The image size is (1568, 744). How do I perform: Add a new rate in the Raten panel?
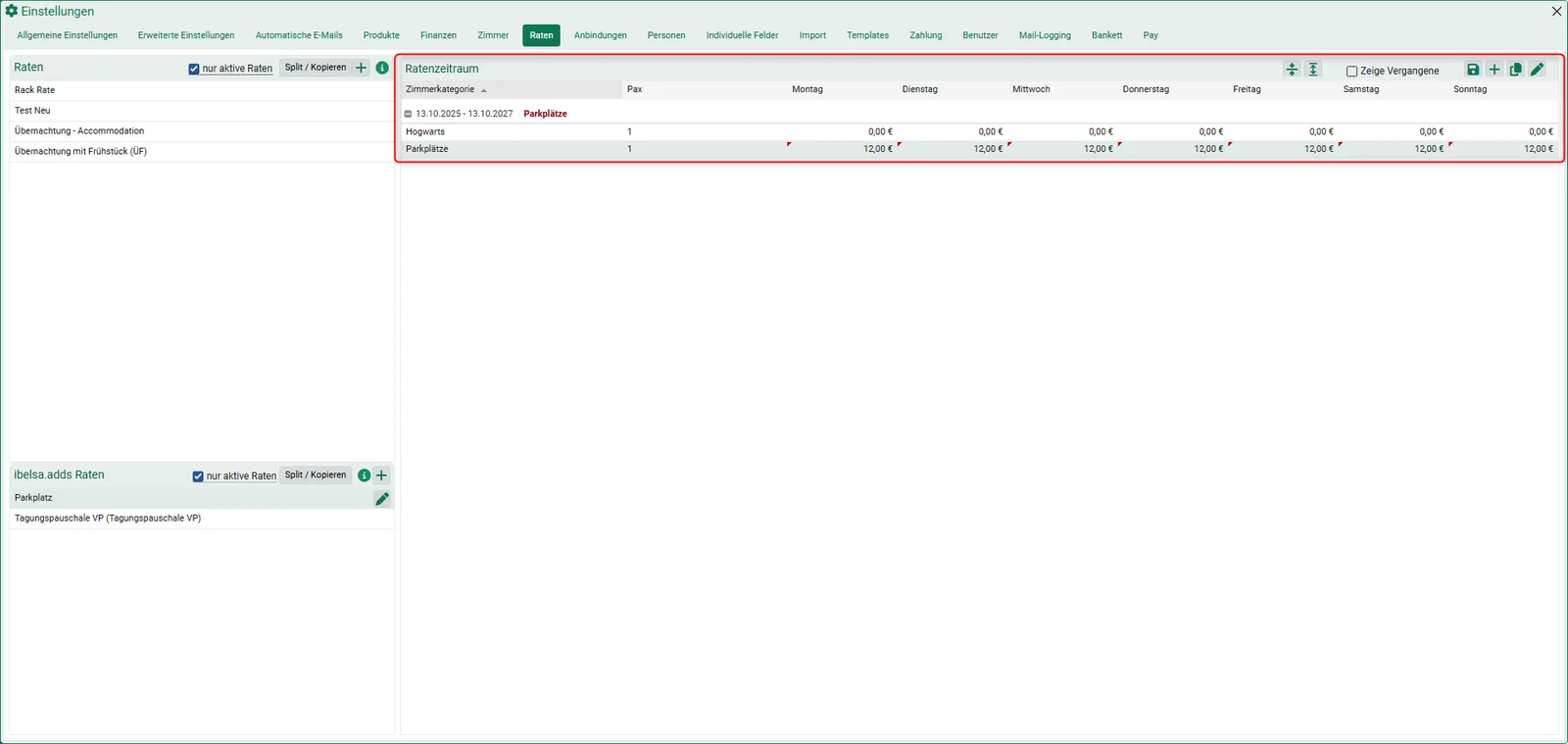pyautogui.click(x=362, y=68)
